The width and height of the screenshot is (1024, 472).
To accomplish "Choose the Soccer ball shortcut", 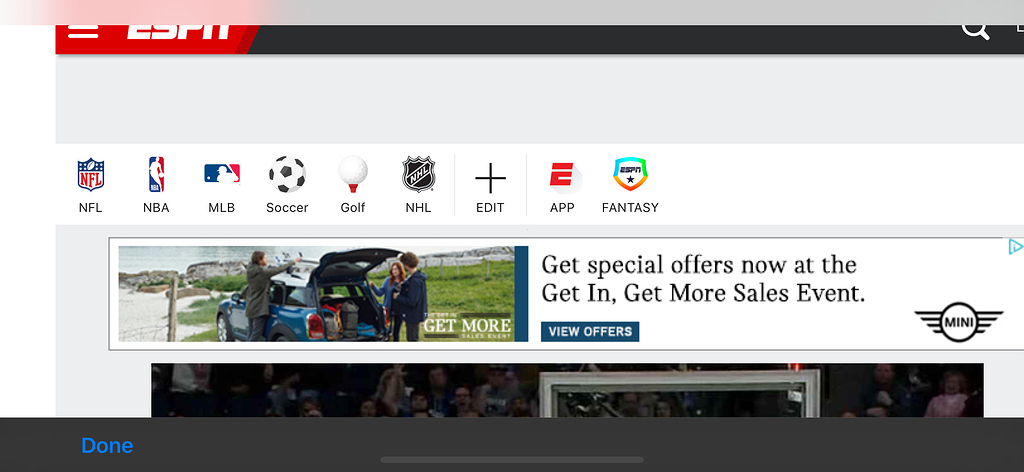I will (287, 185).
